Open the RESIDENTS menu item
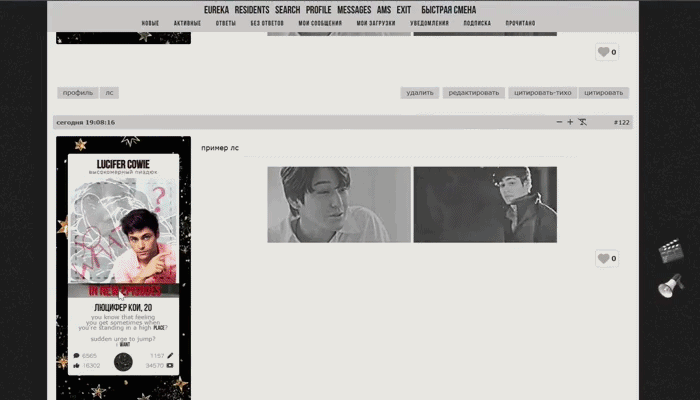700x400 pixels. point(252,10)
